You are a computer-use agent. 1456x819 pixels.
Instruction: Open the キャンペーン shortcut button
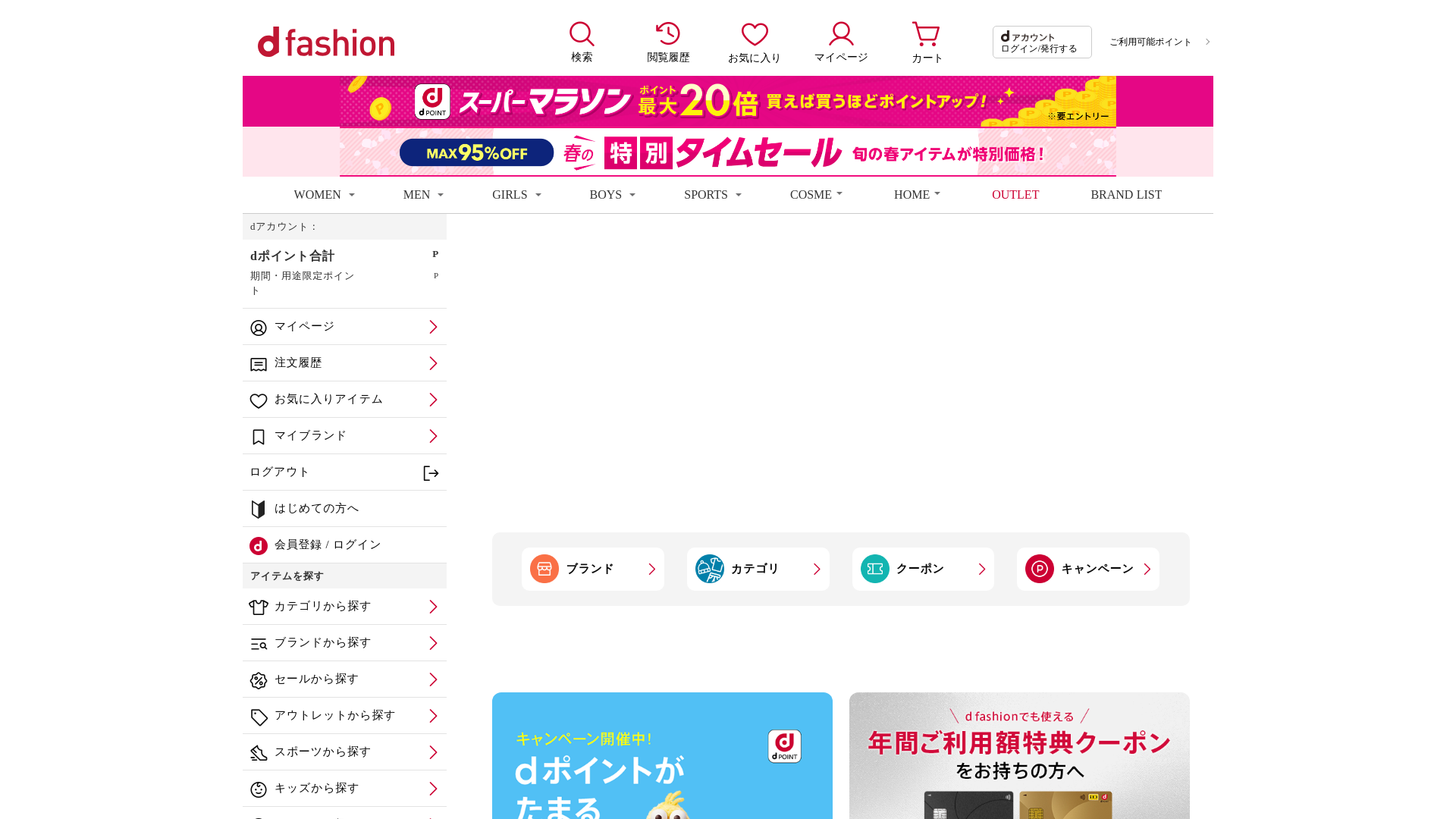pyautogui.click(x=1088, y=569)
